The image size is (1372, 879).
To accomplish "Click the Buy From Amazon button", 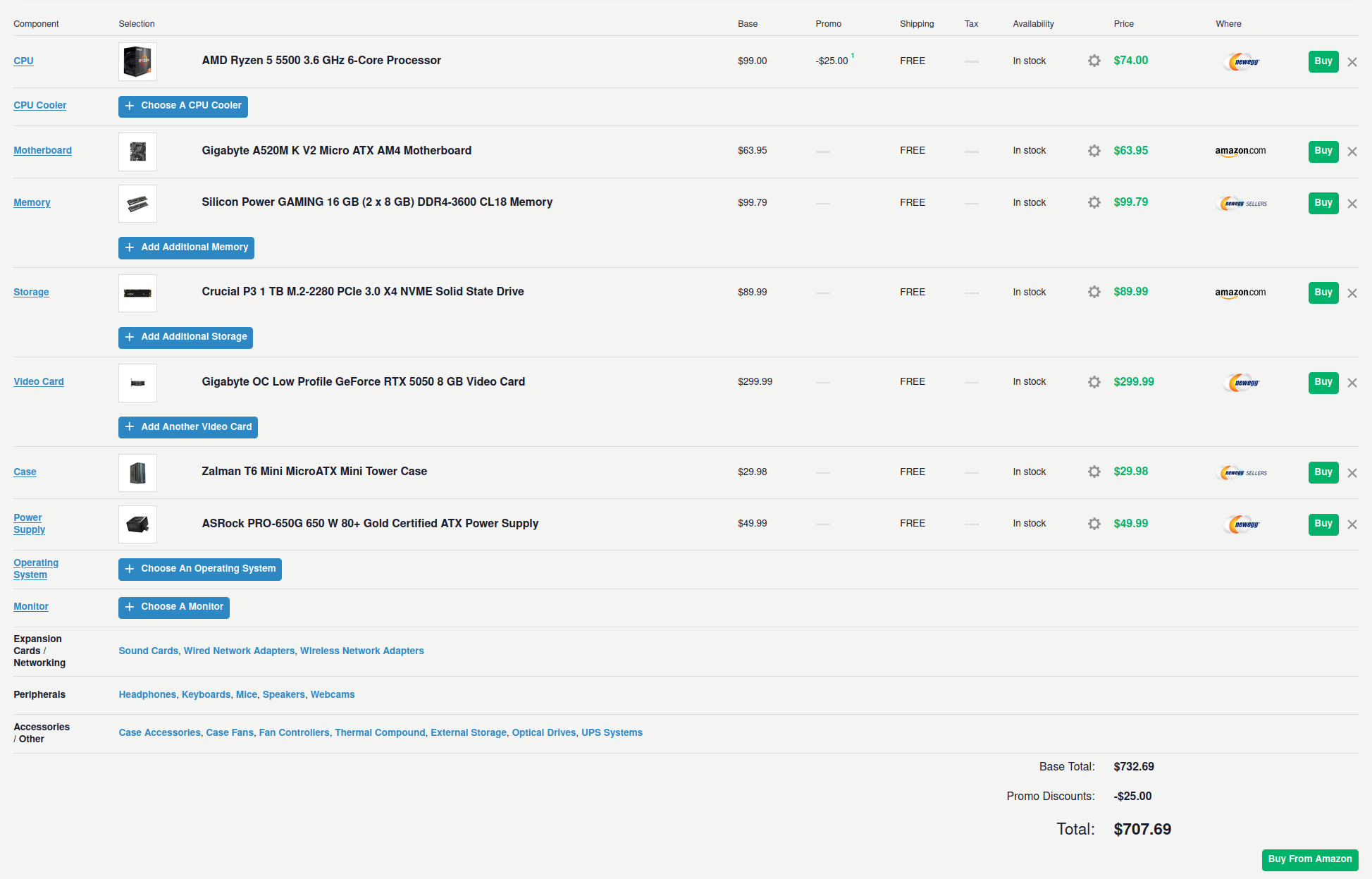I will tap(1310, 860).
